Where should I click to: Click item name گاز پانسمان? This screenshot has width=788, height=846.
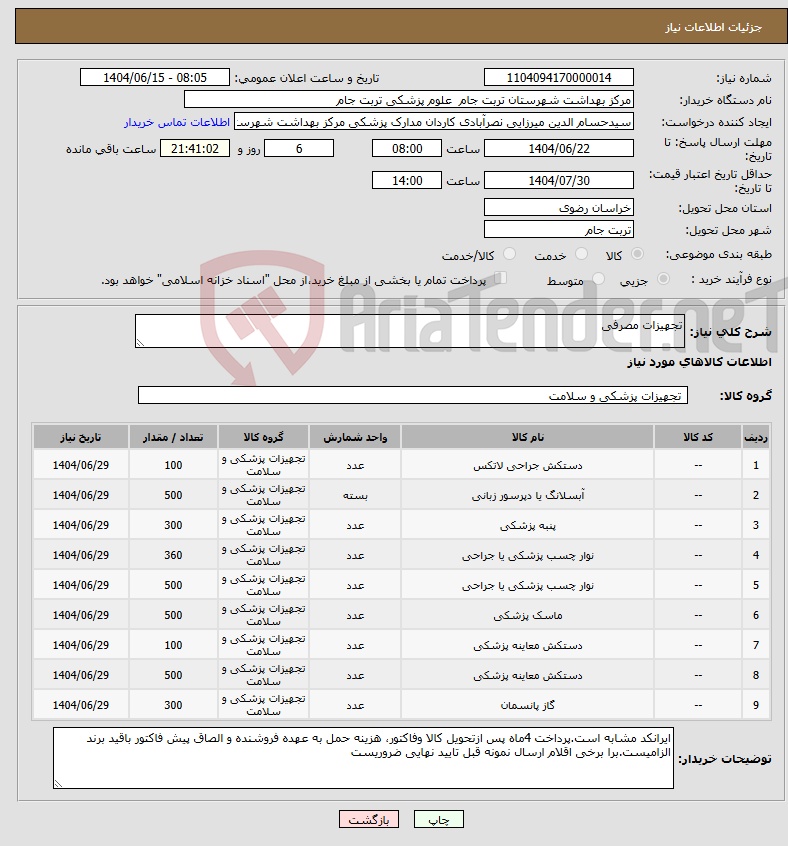point(527,706)
